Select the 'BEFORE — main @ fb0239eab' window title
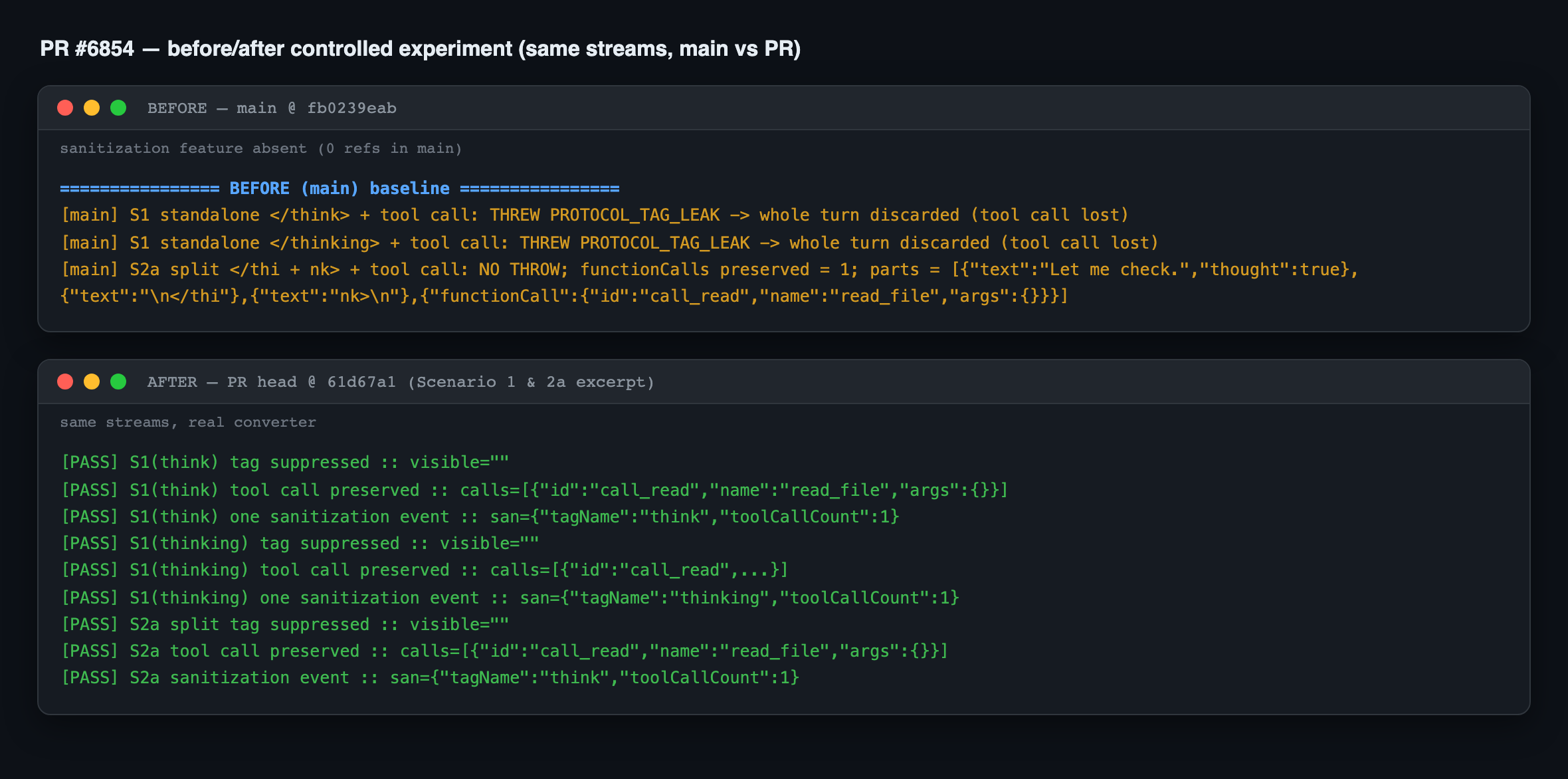The width and height of the screenshot is (1568, 779). [272, 108]
